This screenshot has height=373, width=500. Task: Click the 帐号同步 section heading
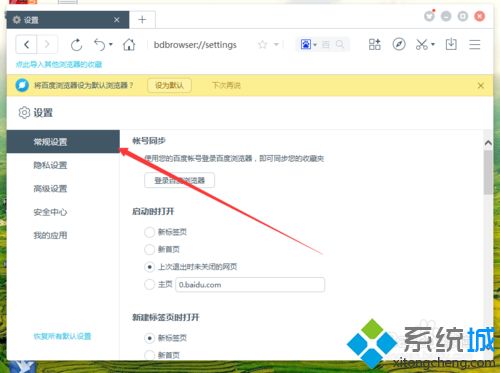point(149,141)
